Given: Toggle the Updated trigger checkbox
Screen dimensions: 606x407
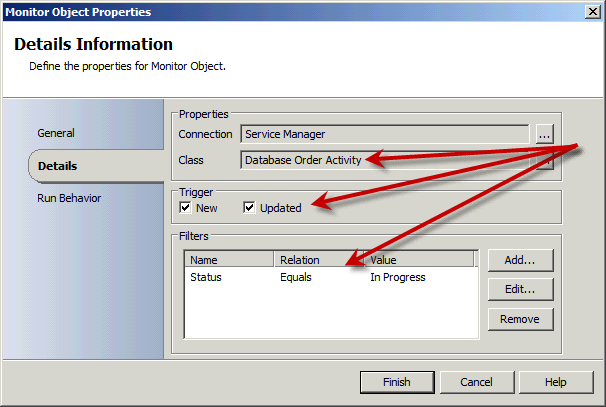Looking at the screenshot, I should (x=250, y=208).
